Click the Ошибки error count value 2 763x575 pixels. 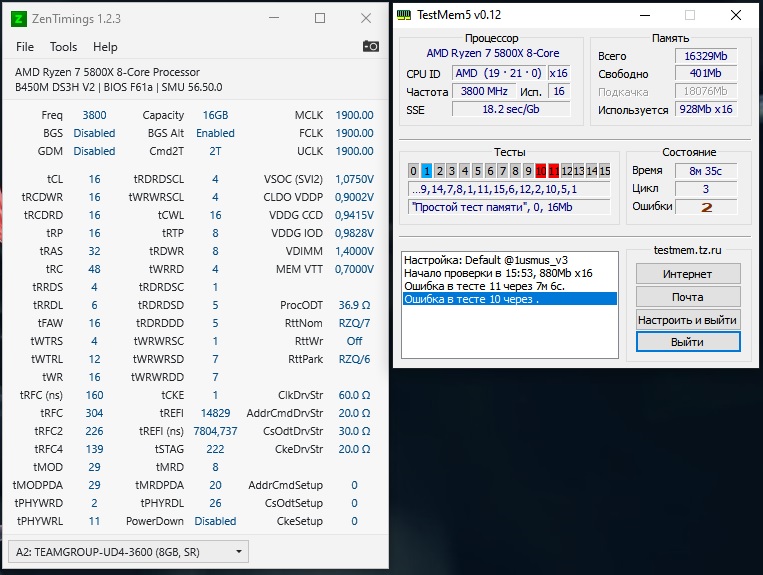coord(706,207)
